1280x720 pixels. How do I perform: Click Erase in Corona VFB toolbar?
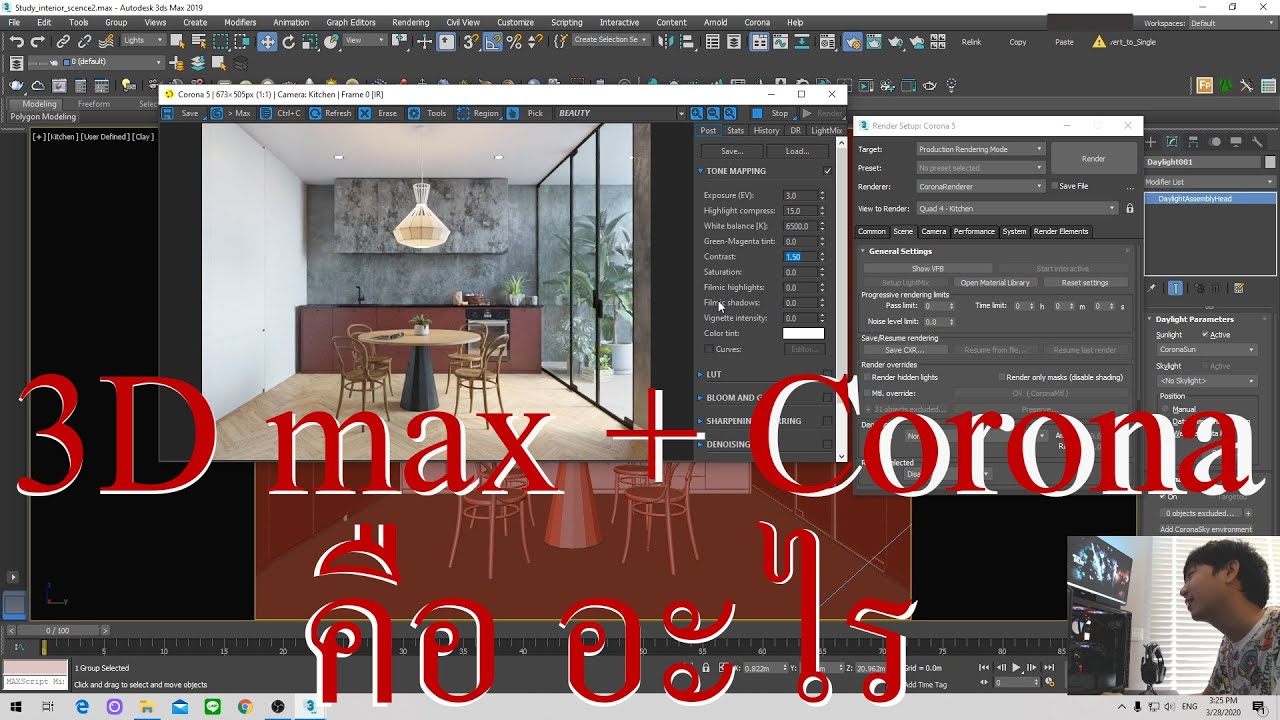coord(379,113)
